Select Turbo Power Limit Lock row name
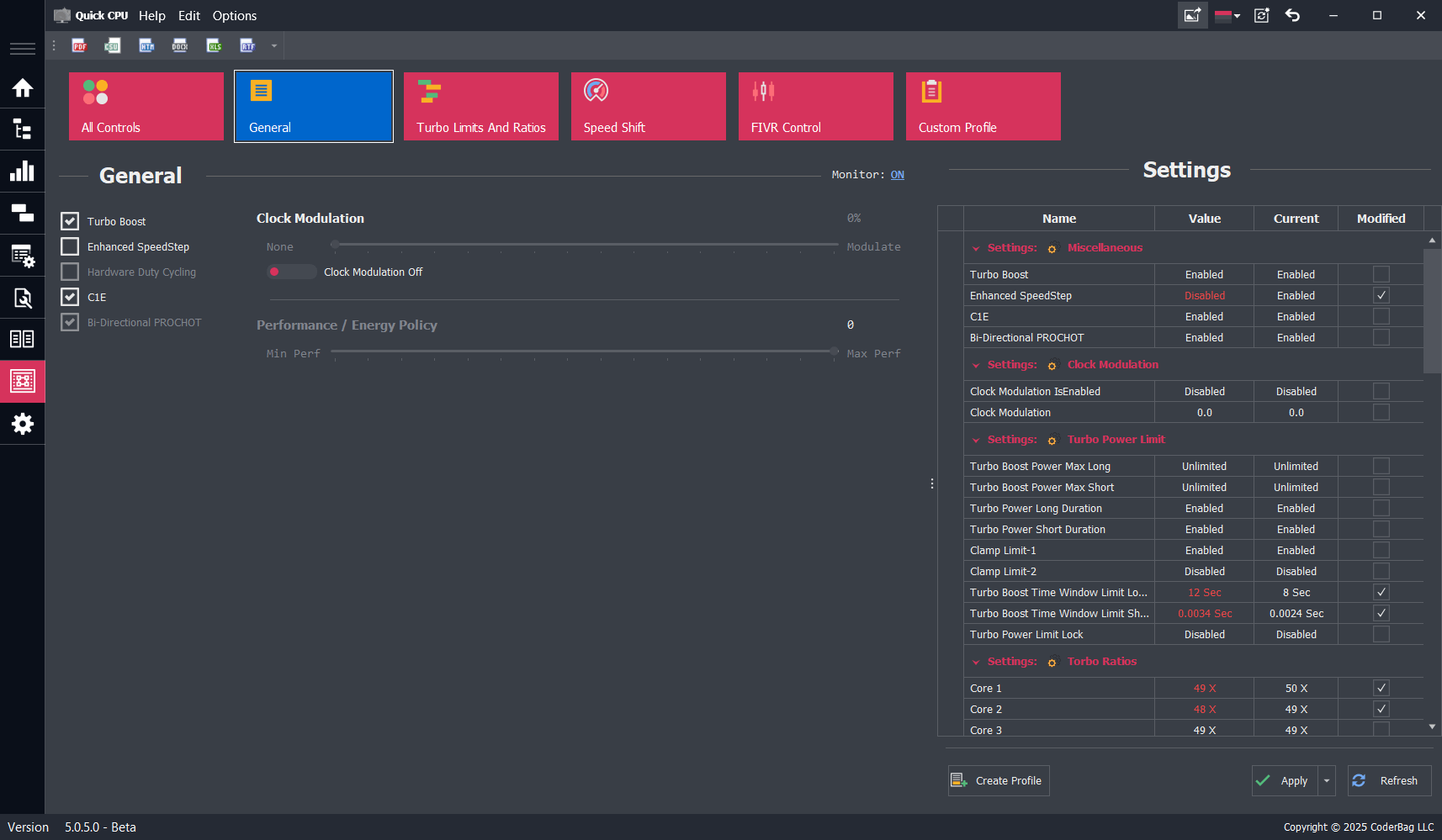The width and height of the screenshot is (1442, 840). 1026,634
